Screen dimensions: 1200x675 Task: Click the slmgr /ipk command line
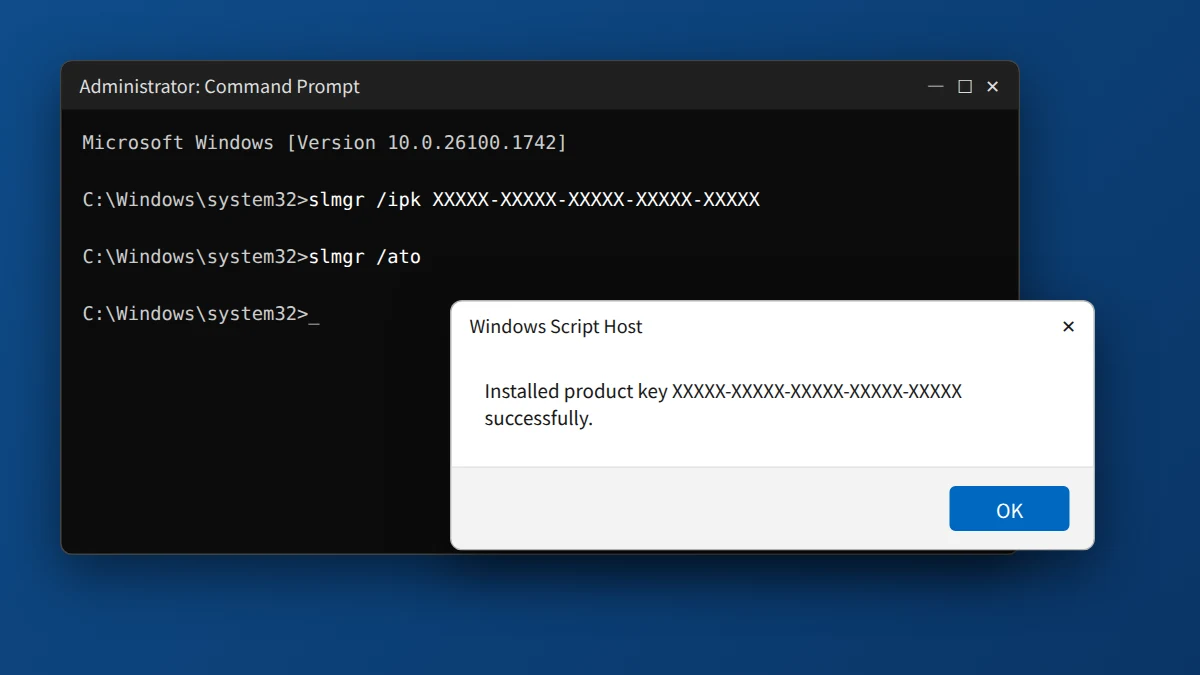point(421,200)
